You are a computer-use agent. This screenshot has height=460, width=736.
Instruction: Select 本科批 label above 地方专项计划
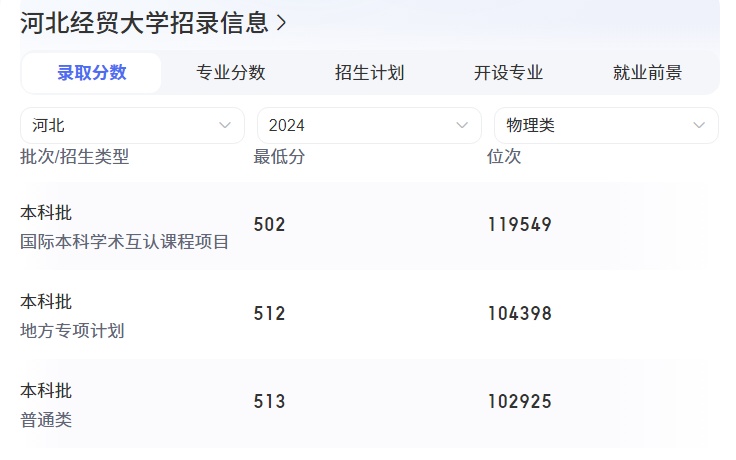click(46, 302)
